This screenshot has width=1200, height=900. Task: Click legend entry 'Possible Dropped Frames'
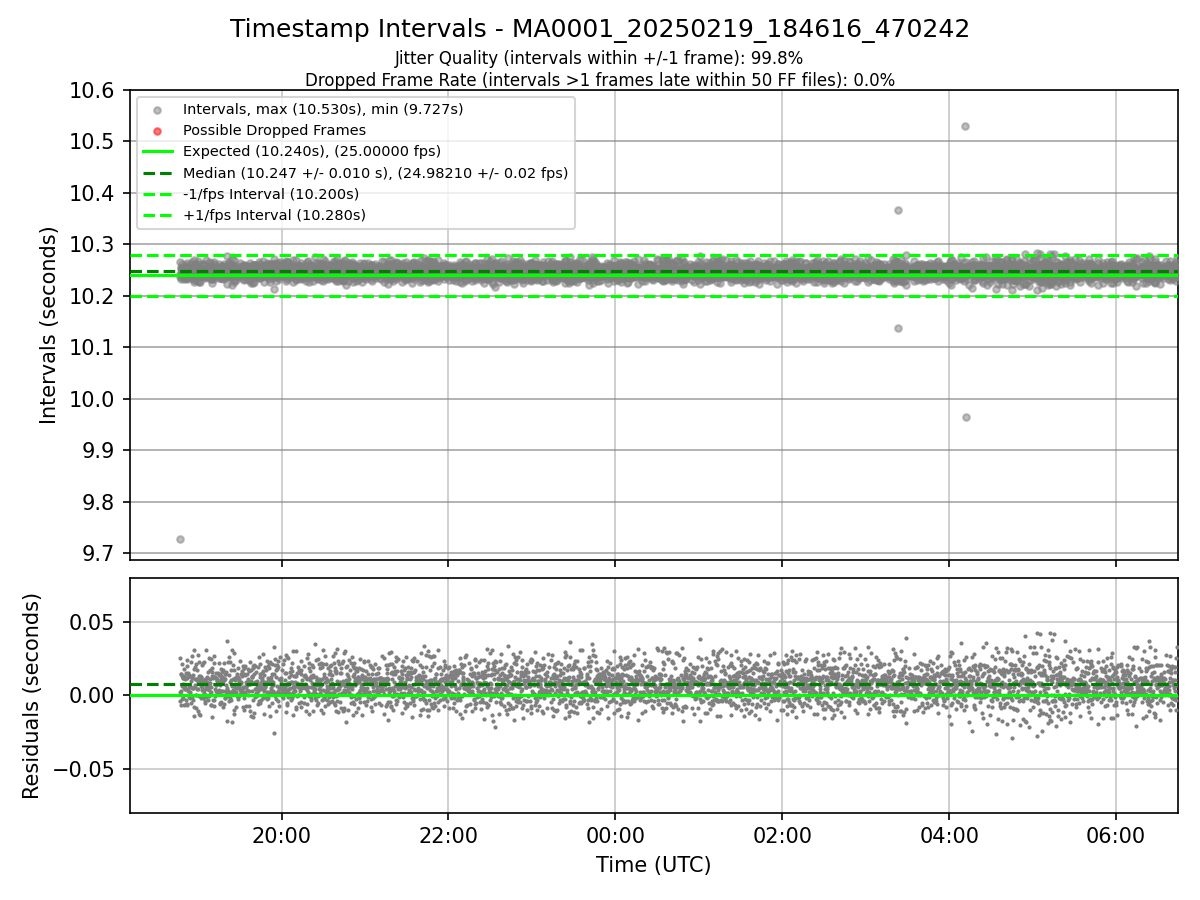point(274,130)
